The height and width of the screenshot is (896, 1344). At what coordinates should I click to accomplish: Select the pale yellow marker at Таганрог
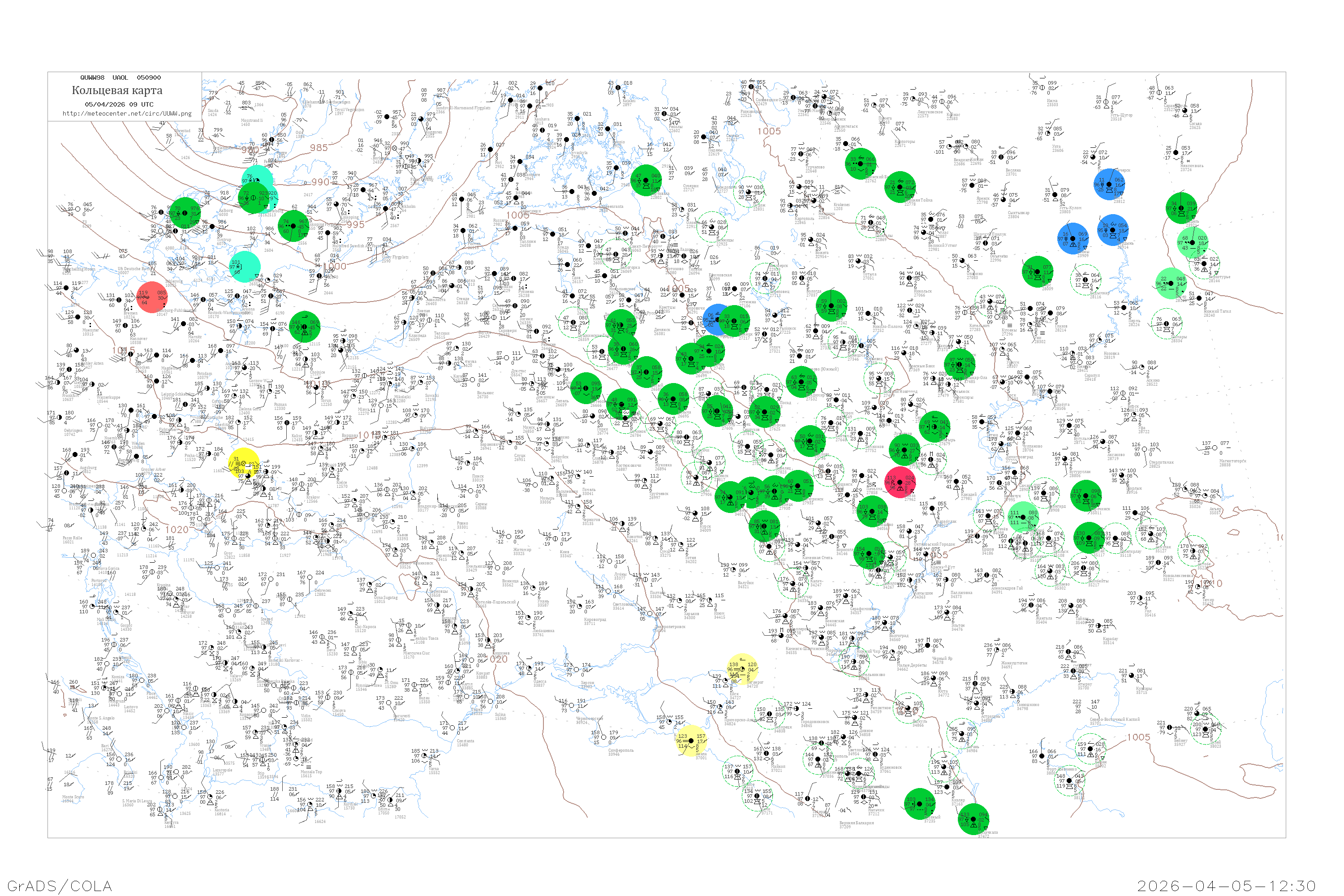742,669
